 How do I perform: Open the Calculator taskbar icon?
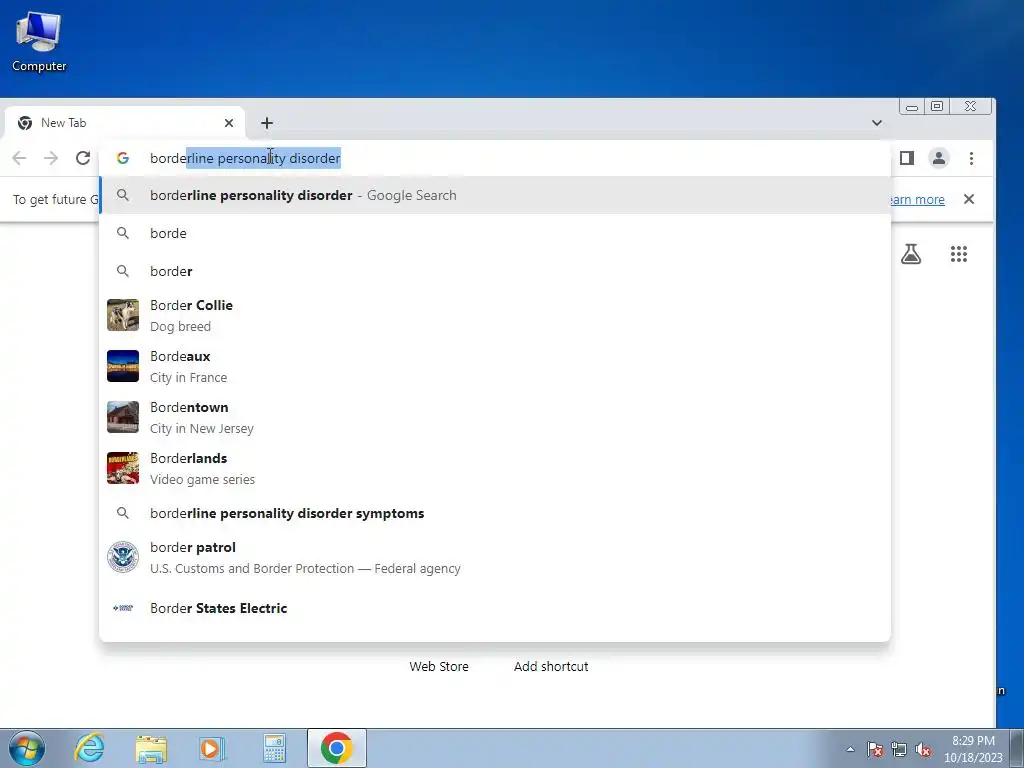click(x=274, y=748)
